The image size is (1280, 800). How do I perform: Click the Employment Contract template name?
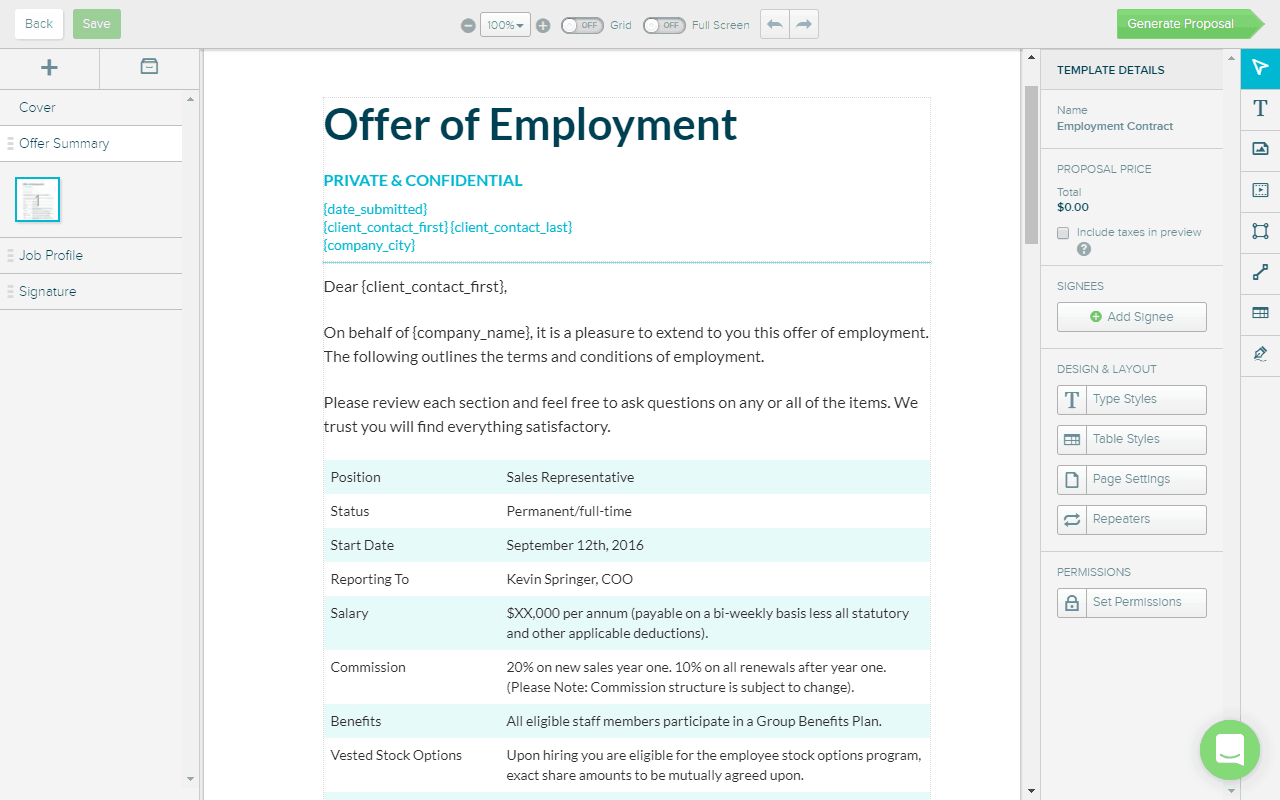click(x=1115, y=126)
